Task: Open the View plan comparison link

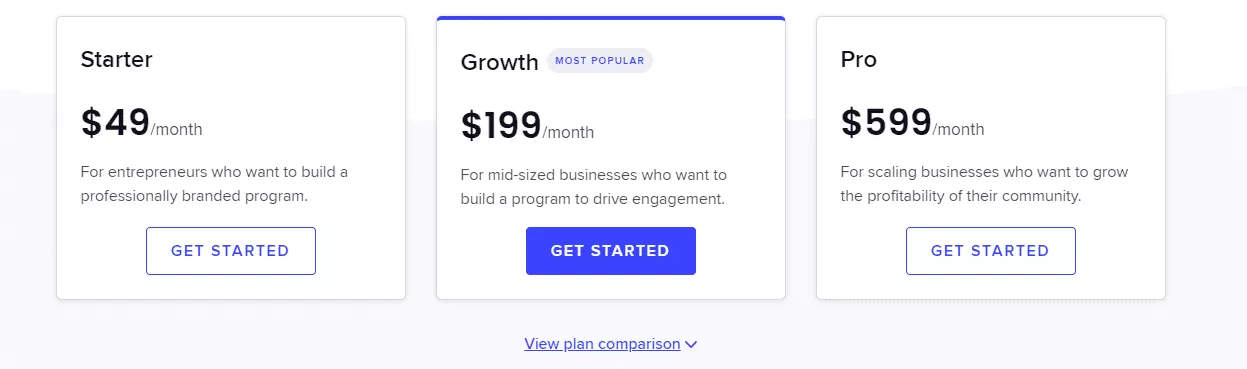Action: (602, 344)
